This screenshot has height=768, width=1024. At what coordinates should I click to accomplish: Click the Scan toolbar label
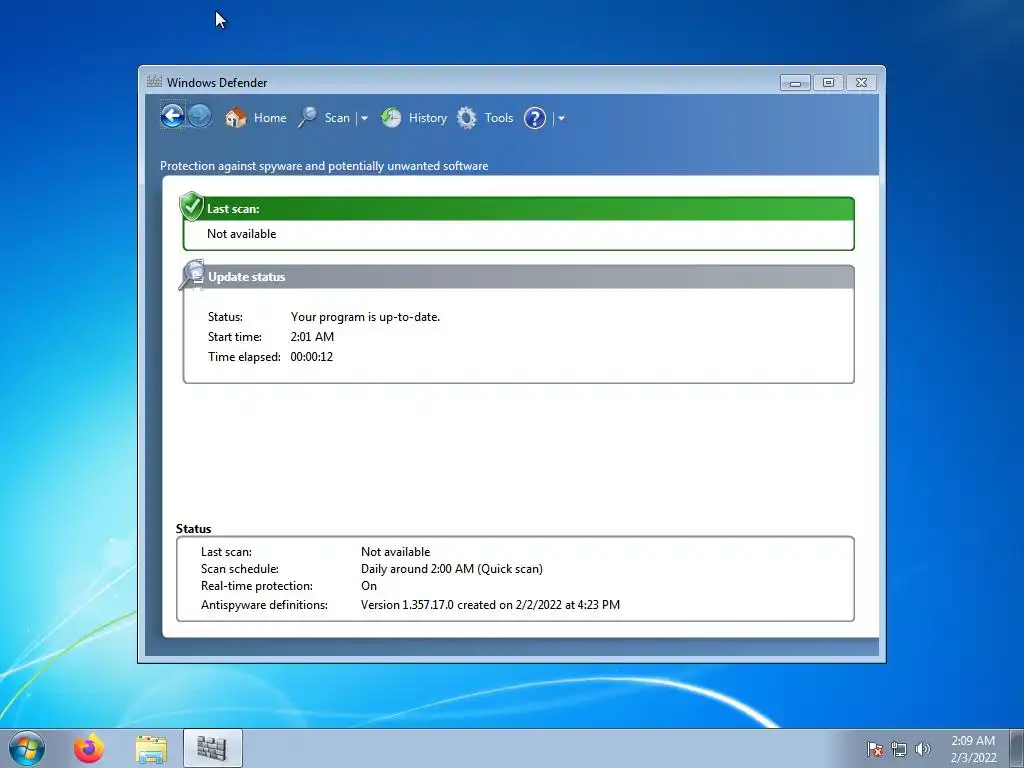[337, 118]
